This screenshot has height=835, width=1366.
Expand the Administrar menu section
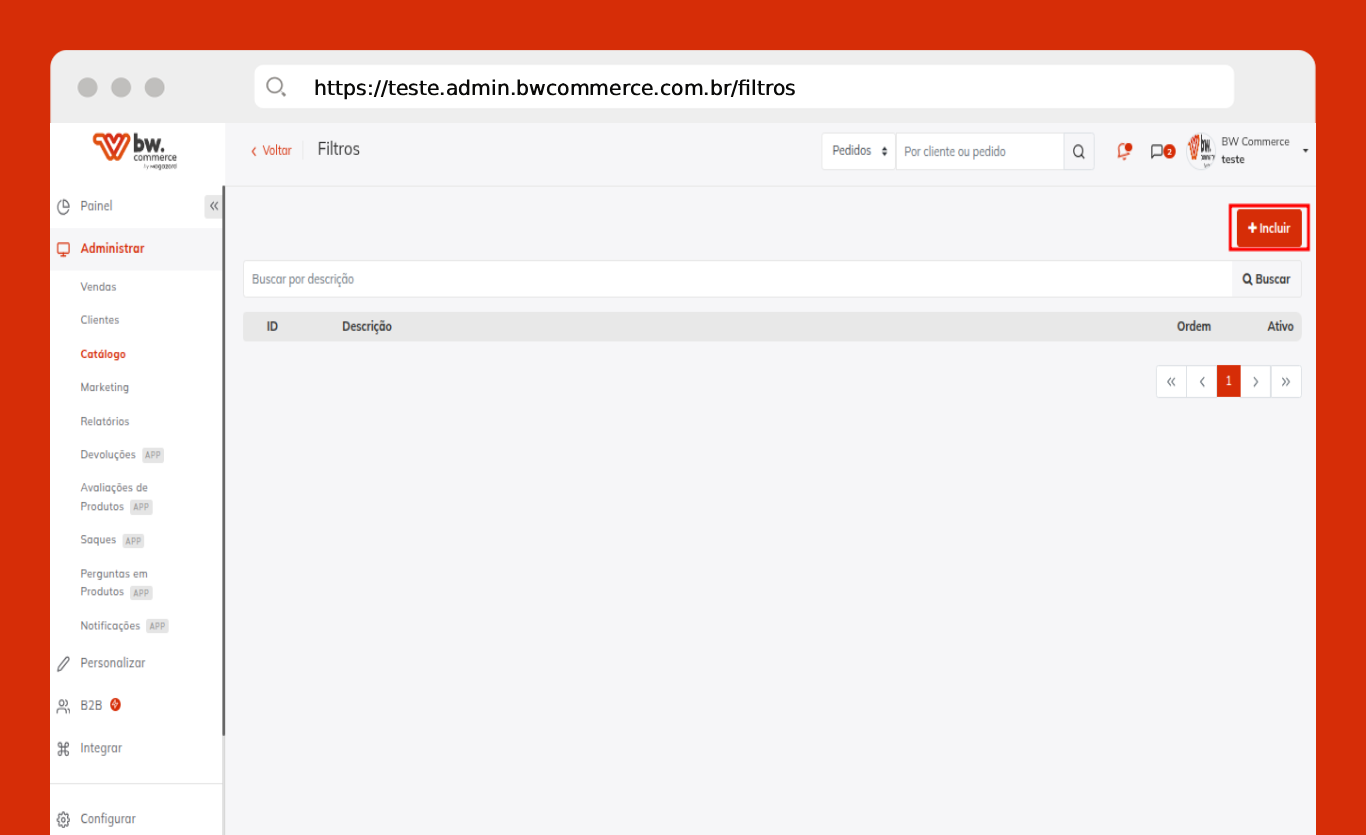[112, 249]
